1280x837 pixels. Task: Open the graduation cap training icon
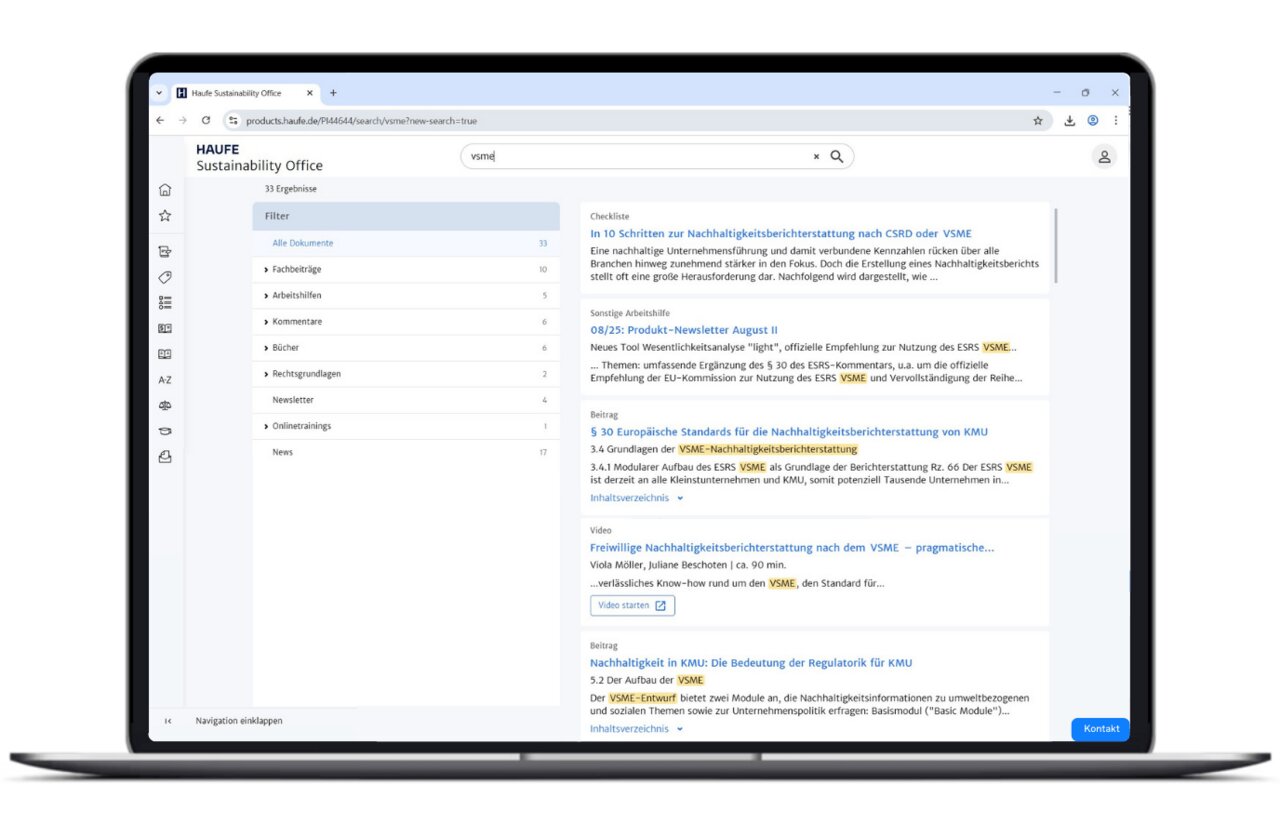[x=165, y=431]
